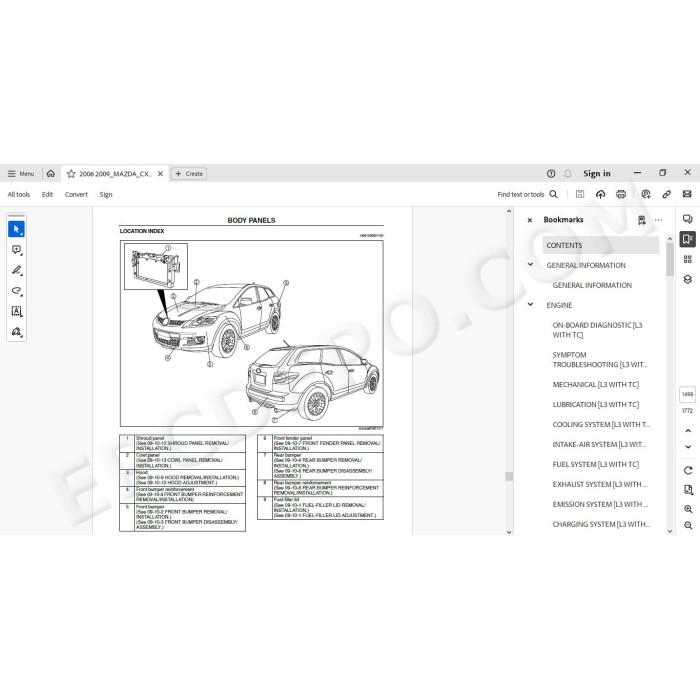Collapse the ENGINE bookmark section
The width and height of the screenshot is (700, 700).
pyautogui.click(x=530, y=304)
